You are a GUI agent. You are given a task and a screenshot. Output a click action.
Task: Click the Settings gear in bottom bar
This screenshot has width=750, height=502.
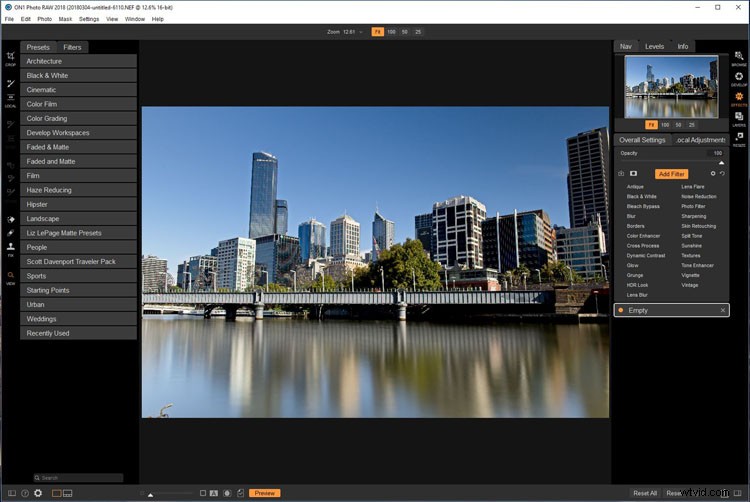(x=38, y=493)
